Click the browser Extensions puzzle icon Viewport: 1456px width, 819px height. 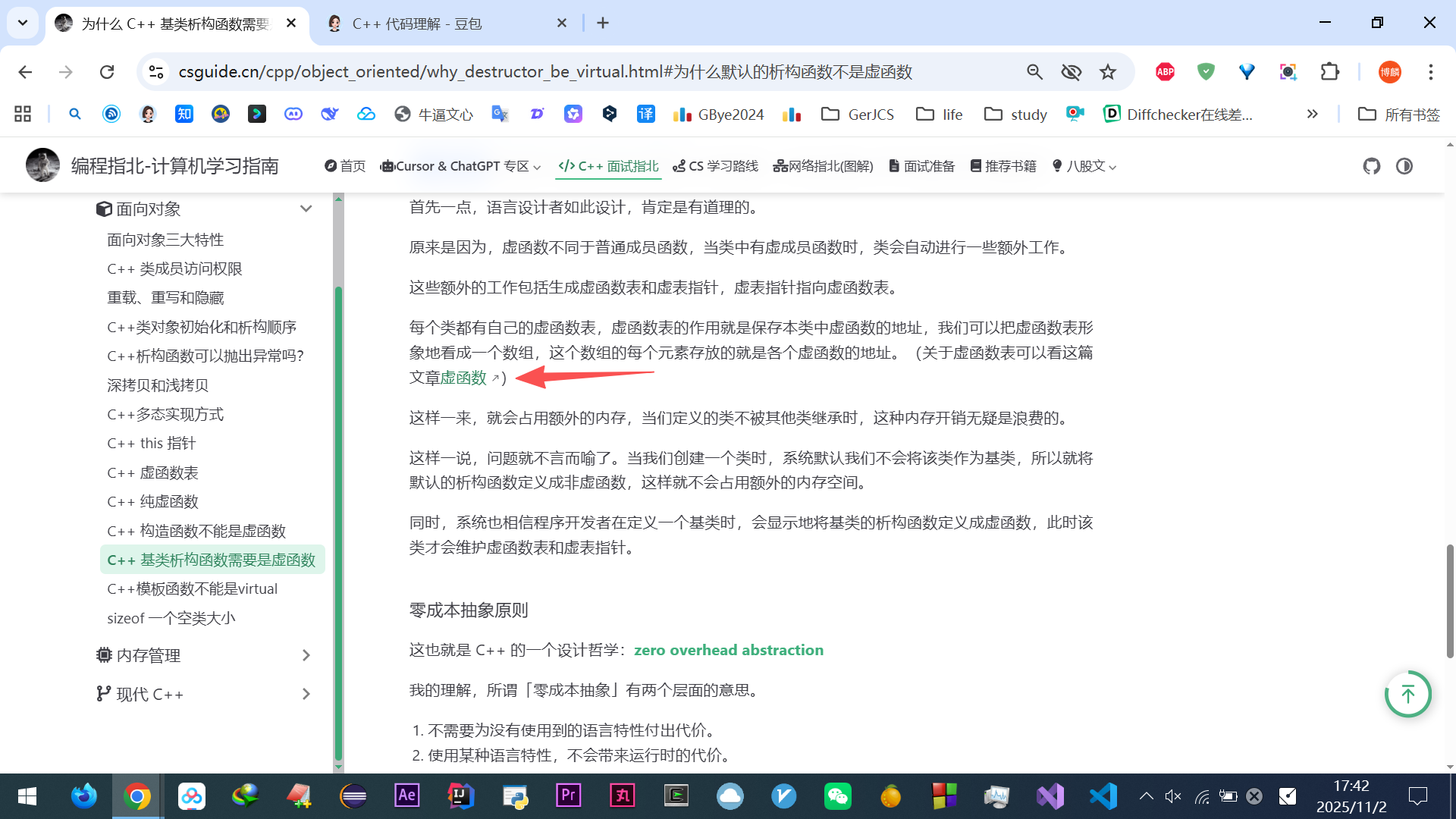pyautogui.click(x=1330, y=72)
